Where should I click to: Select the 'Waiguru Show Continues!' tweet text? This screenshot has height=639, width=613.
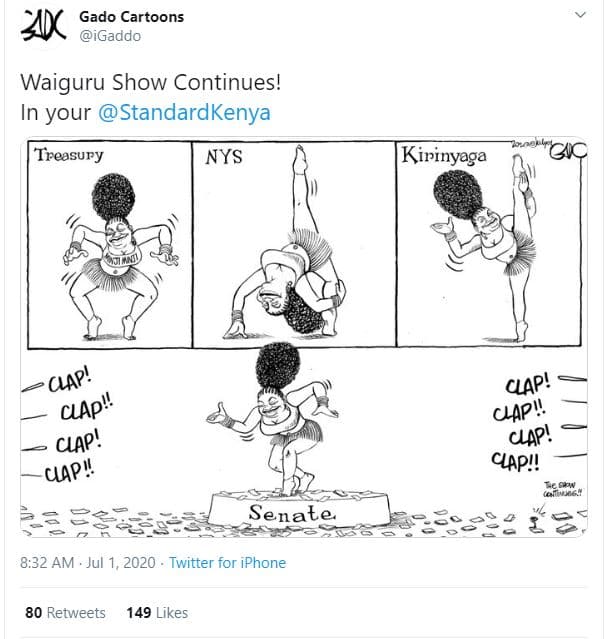(151, 82)
